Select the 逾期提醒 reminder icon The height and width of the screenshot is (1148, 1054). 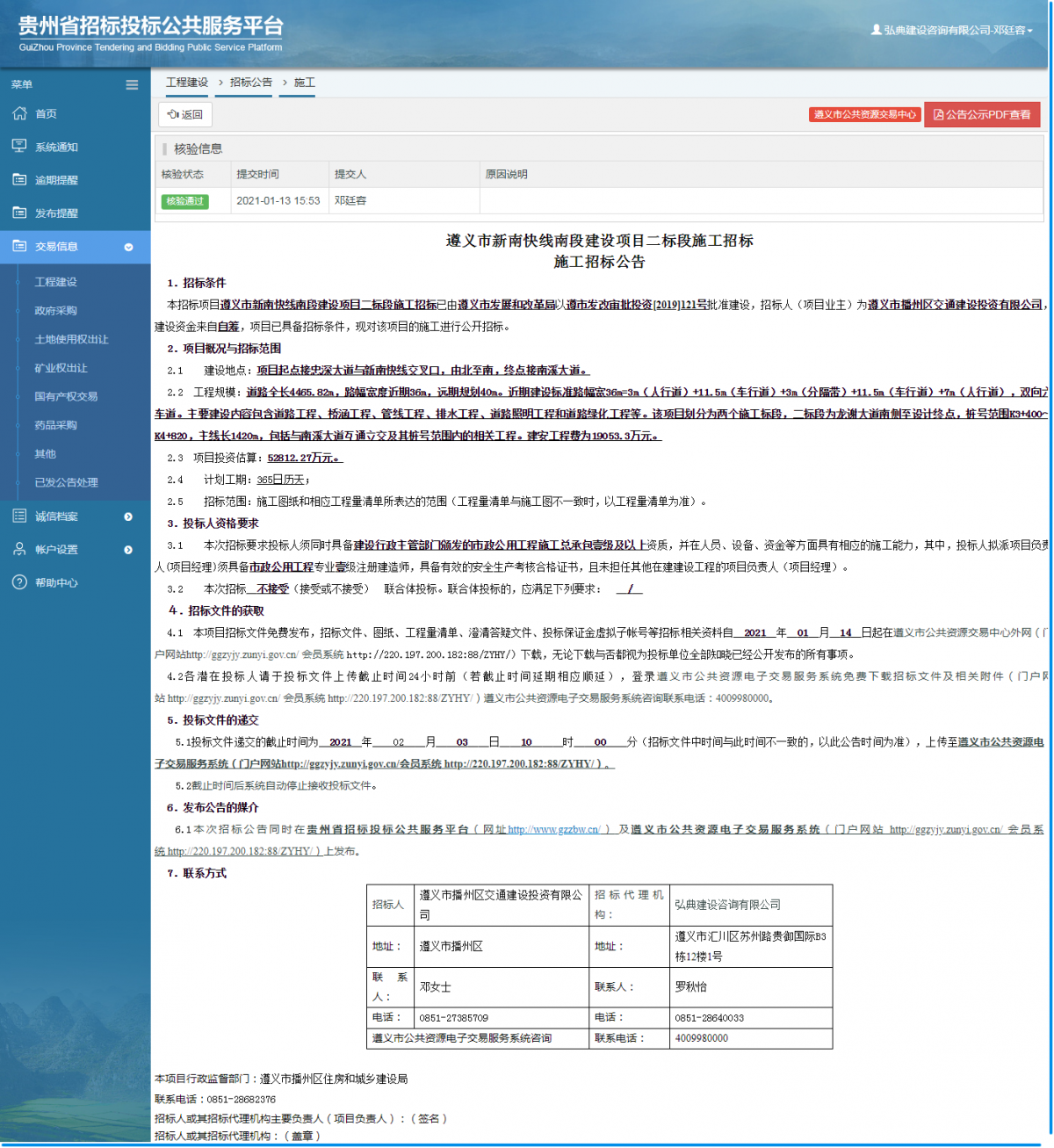pos(18,179)
